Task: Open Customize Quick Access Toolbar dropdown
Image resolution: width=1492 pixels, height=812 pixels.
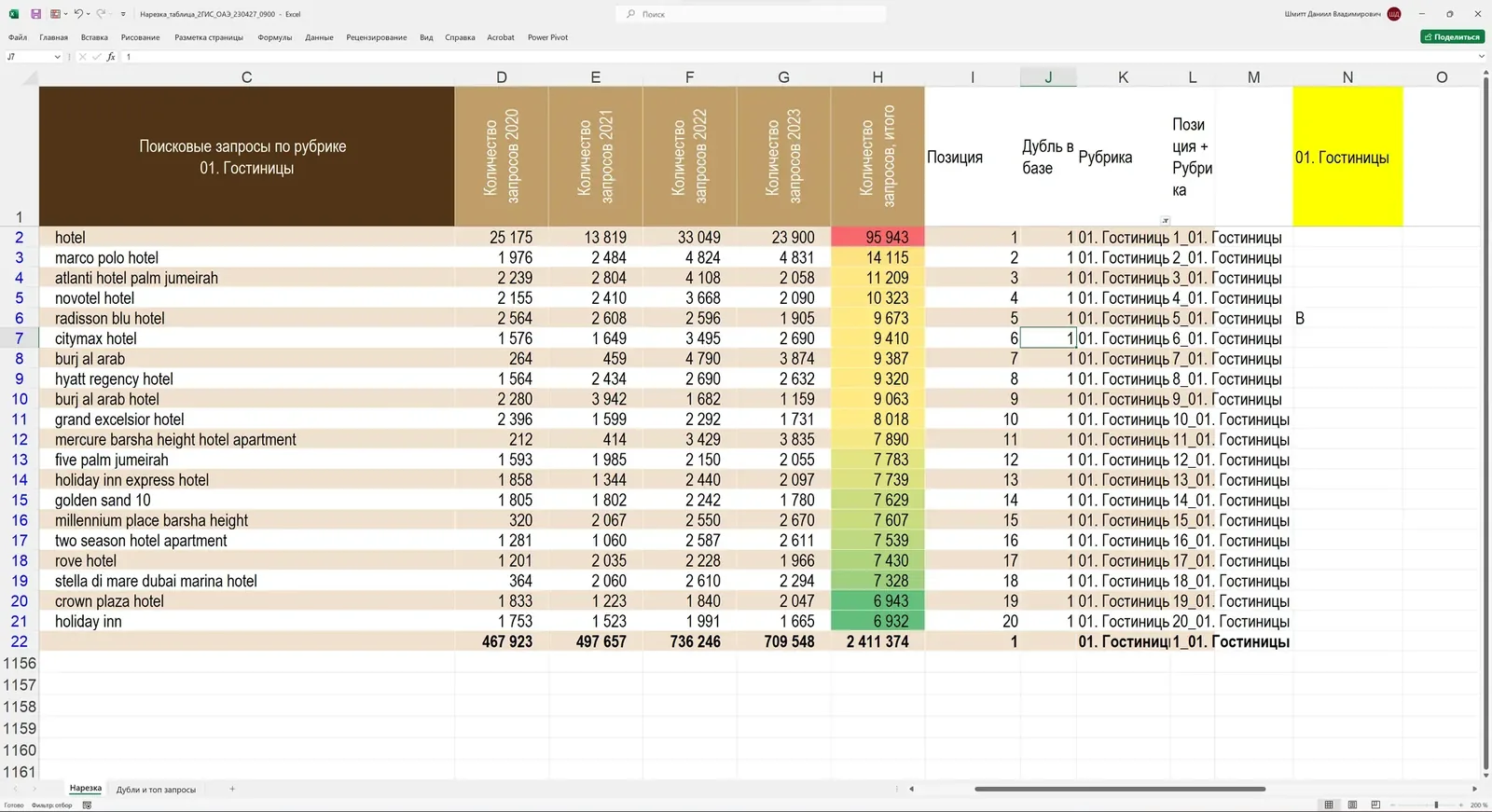Action: [x=123, y=14]
